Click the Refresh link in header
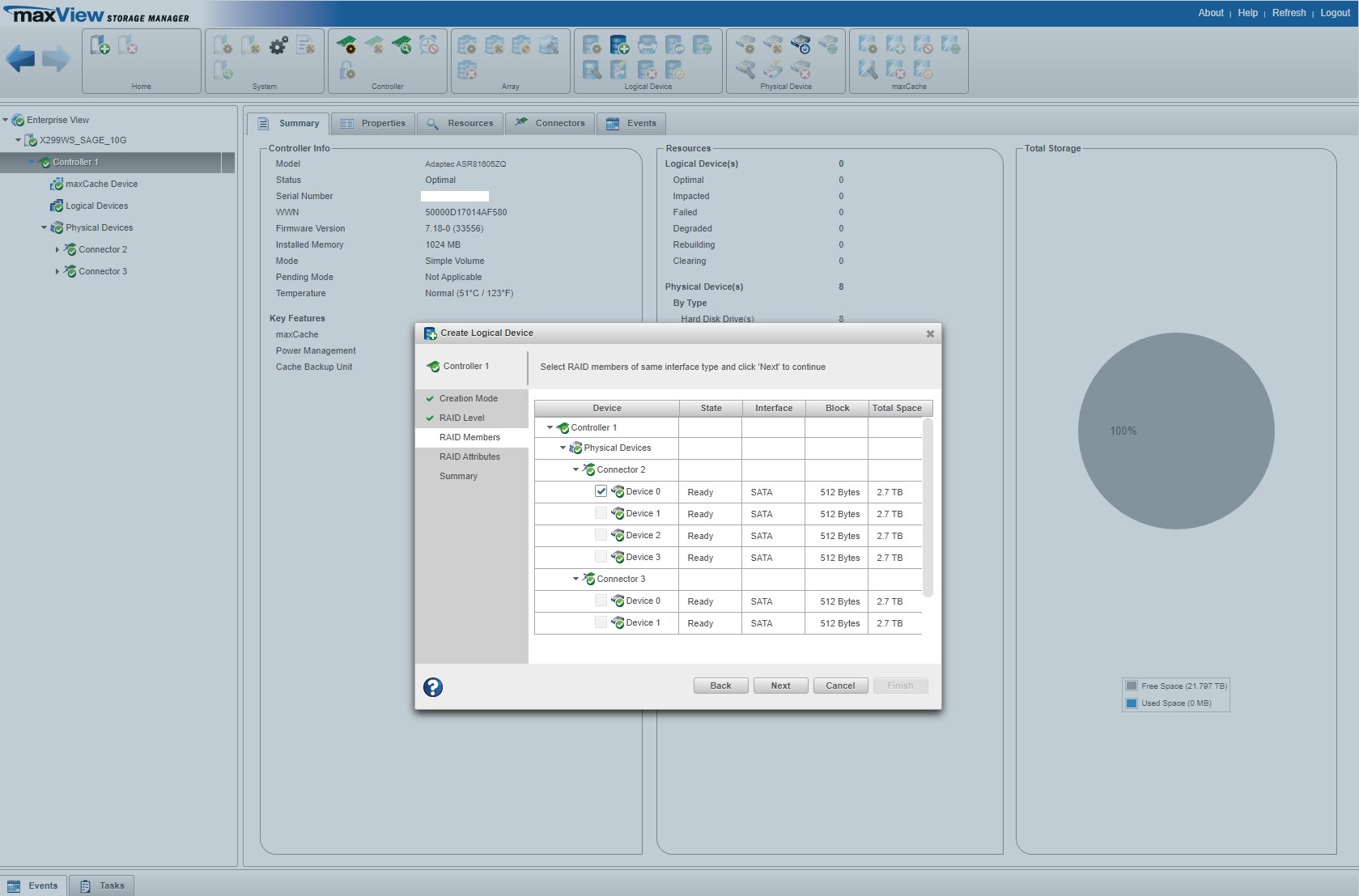Image resolution: width=1359 pixels, height=896 pixels. (1289, 13)
